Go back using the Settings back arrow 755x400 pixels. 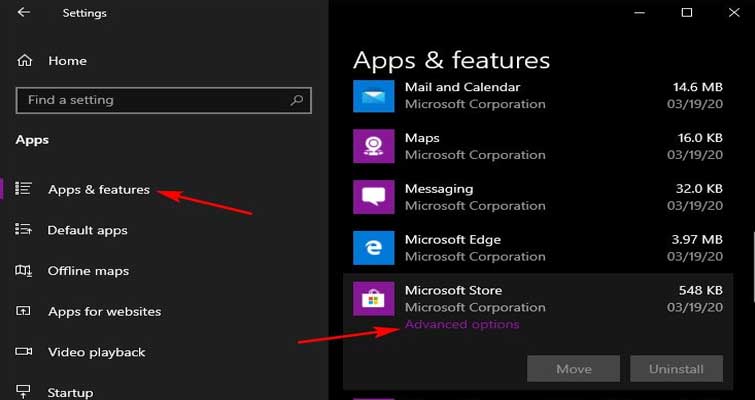tap(23, 13)
